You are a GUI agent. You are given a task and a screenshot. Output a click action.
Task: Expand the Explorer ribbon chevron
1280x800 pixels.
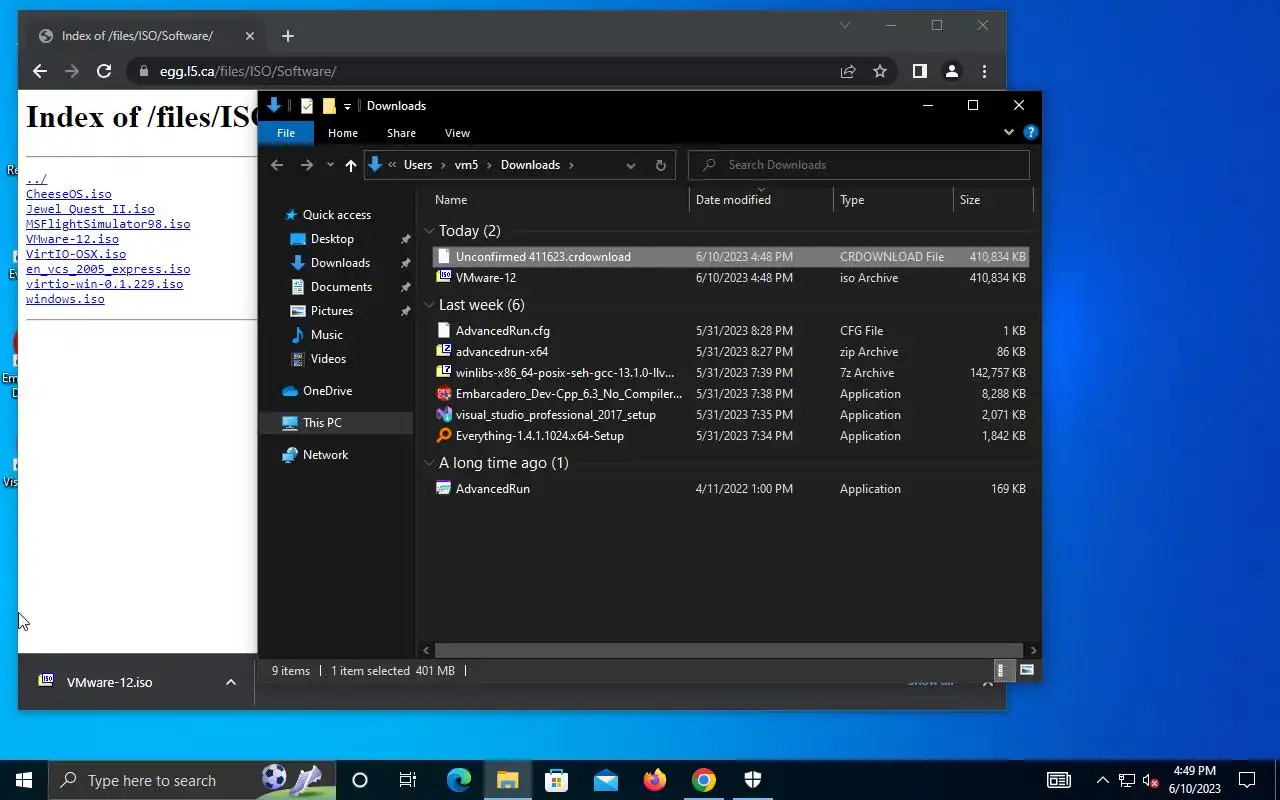coord(1008,132)
